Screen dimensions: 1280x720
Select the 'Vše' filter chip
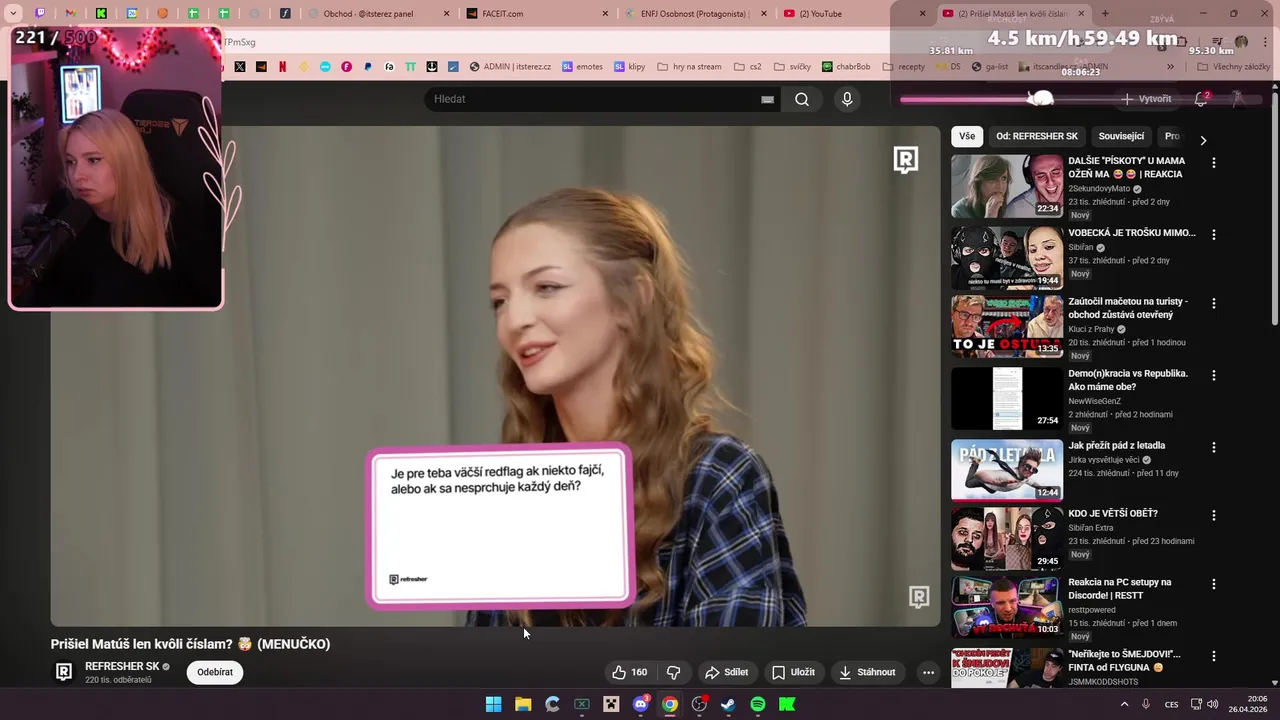click(x=967, y=136)
